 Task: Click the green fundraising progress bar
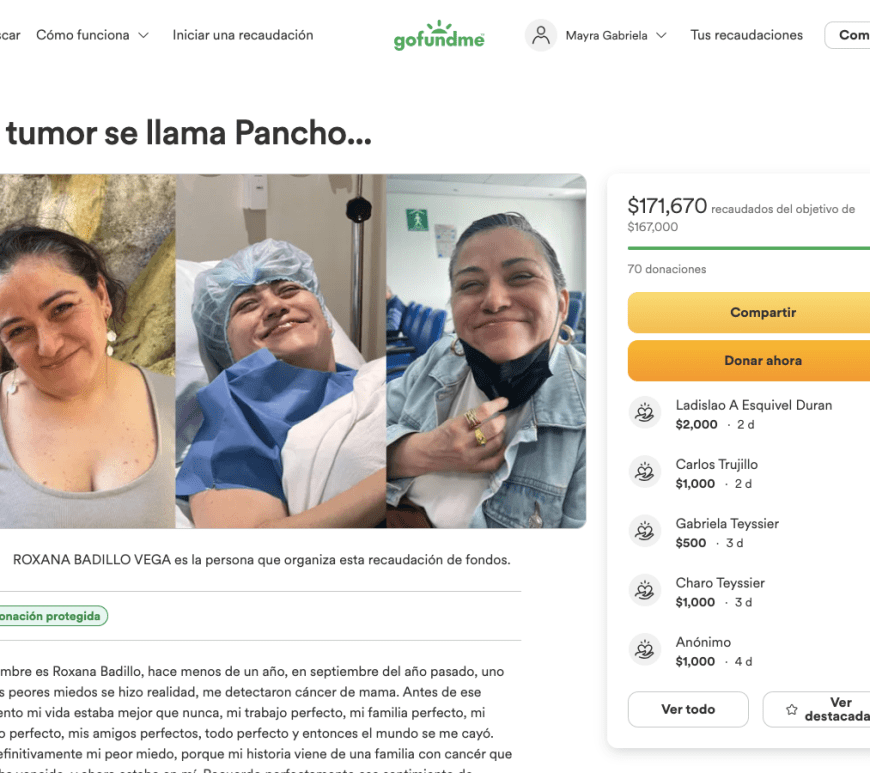click(x=749, y=248)
